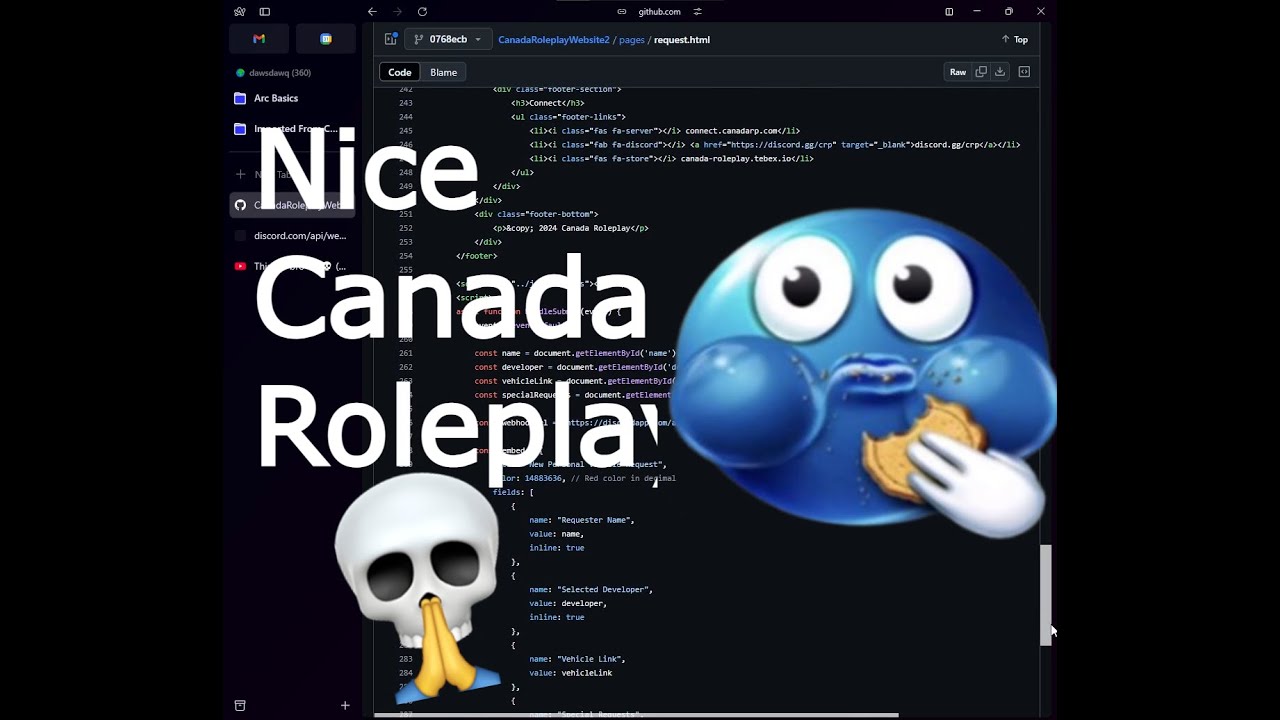Reload the page with refresh icon

click(422, 12)
